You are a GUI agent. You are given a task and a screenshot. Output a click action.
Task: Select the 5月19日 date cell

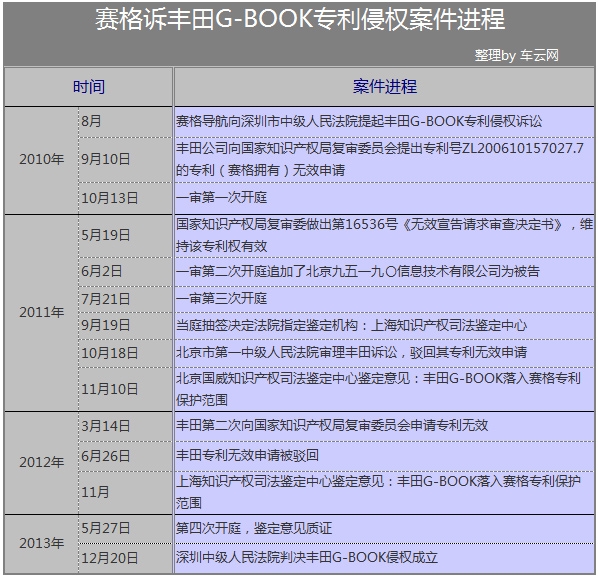click(x=125, y=236)
